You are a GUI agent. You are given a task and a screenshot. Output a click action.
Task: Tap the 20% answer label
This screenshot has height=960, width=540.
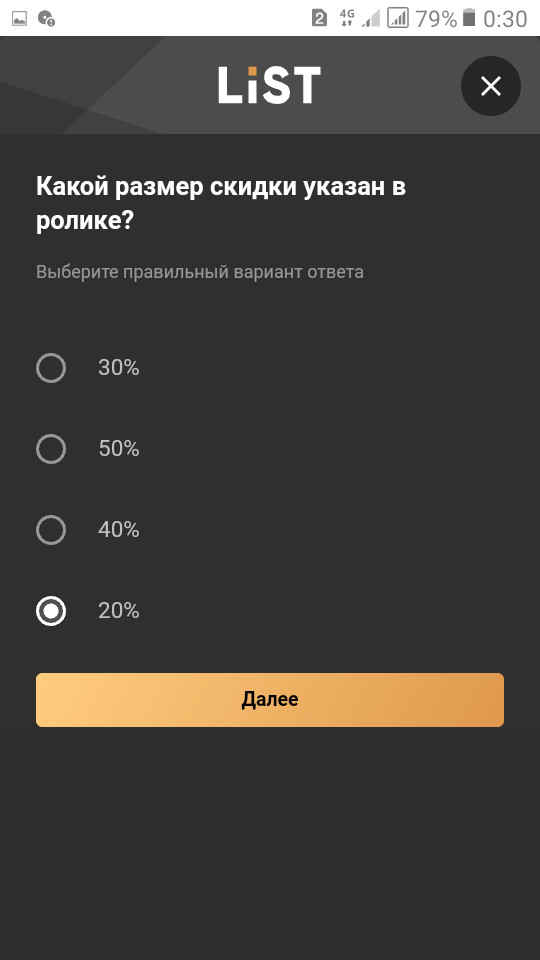tap(119, 611)
